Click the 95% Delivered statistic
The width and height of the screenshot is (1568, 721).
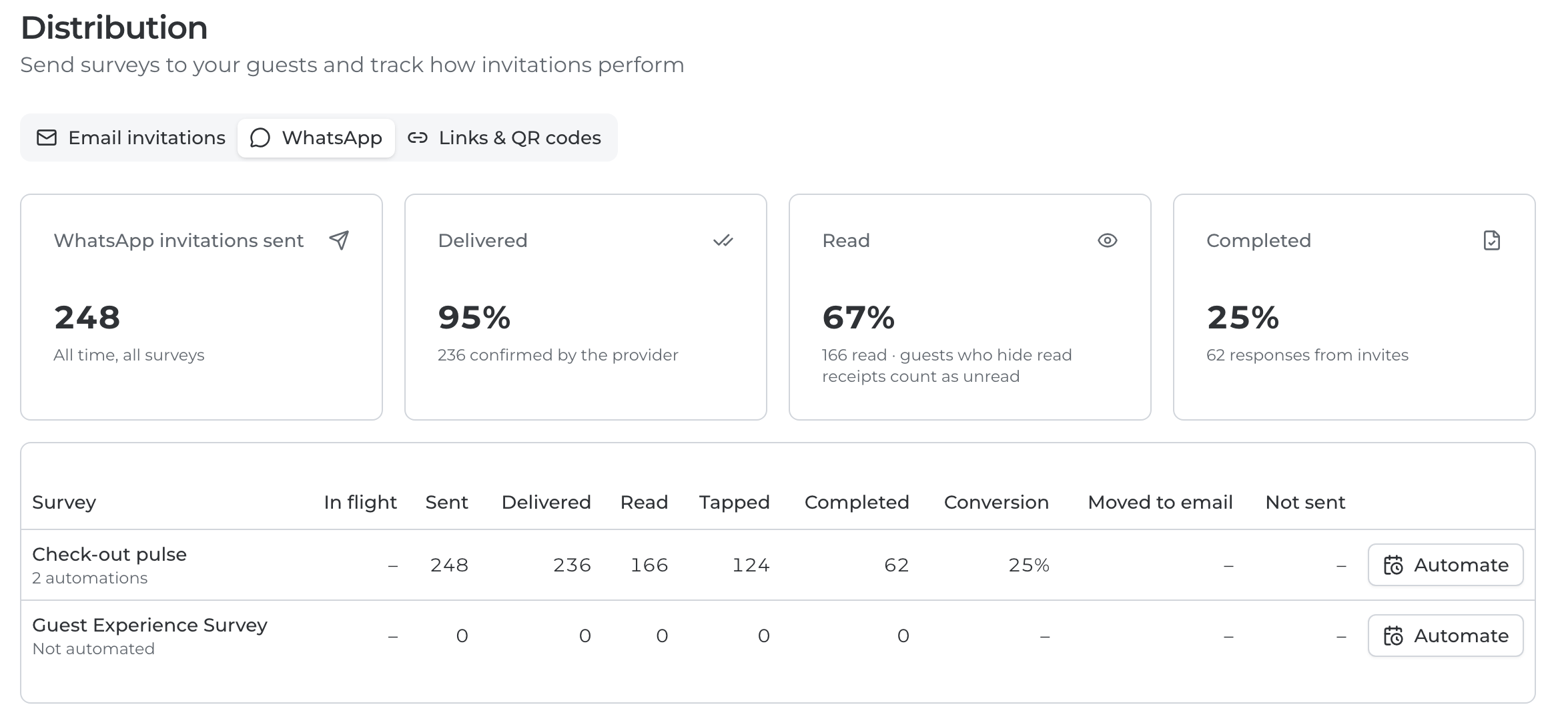tap(474, 317)
